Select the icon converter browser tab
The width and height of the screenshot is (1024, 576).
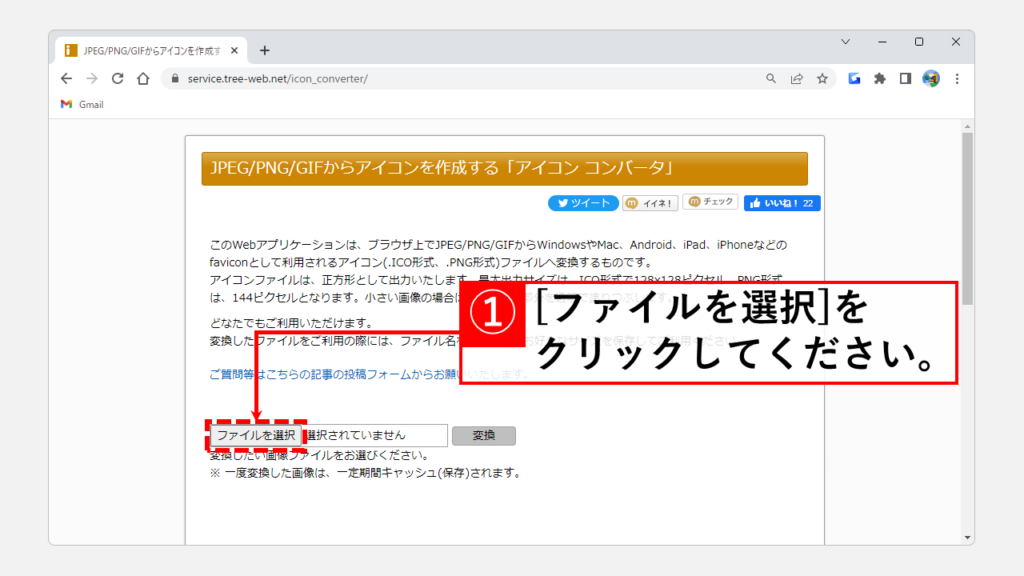click(150, 50)
